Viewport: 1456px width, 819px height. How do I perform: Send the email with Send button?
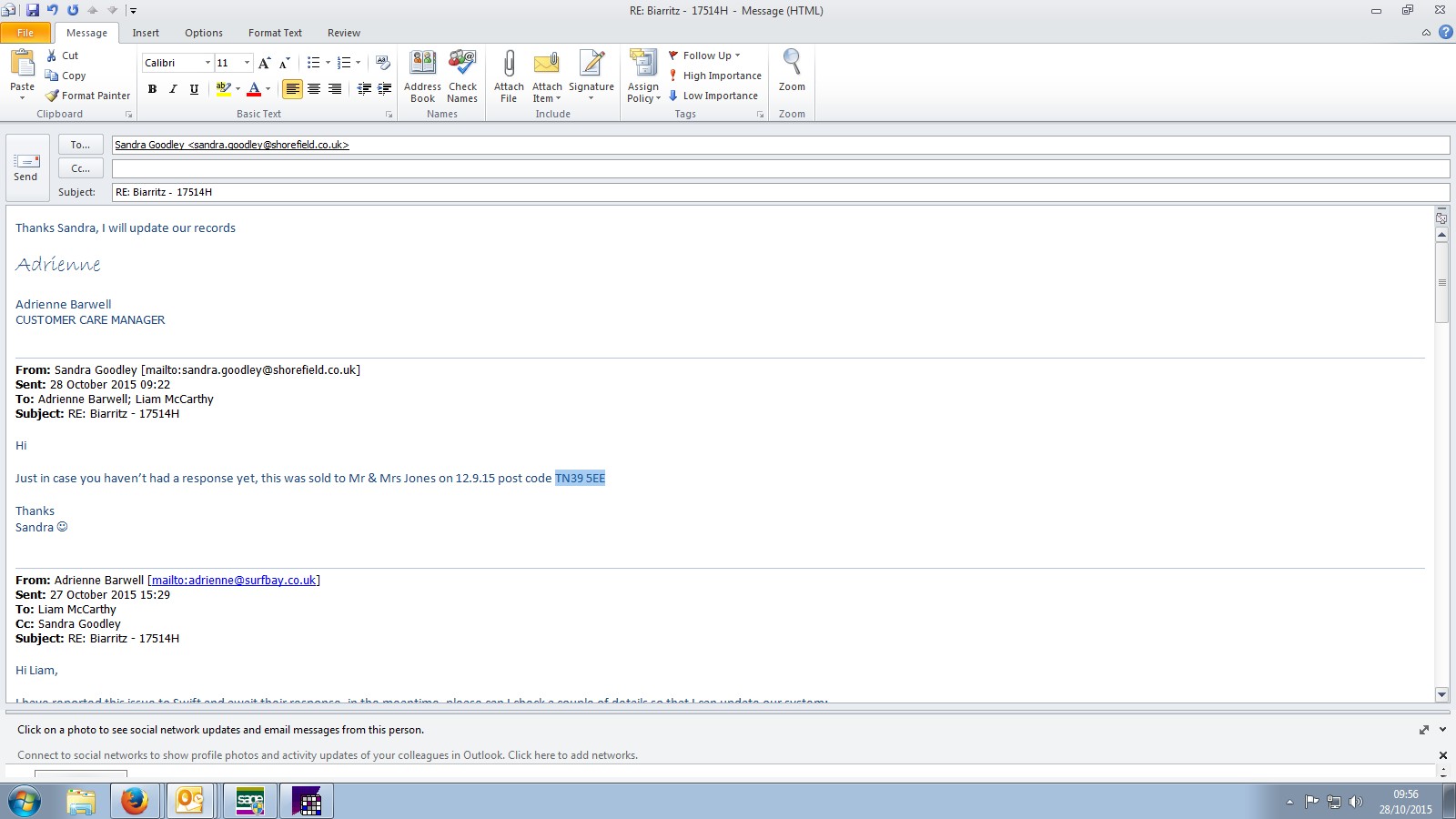25,167
